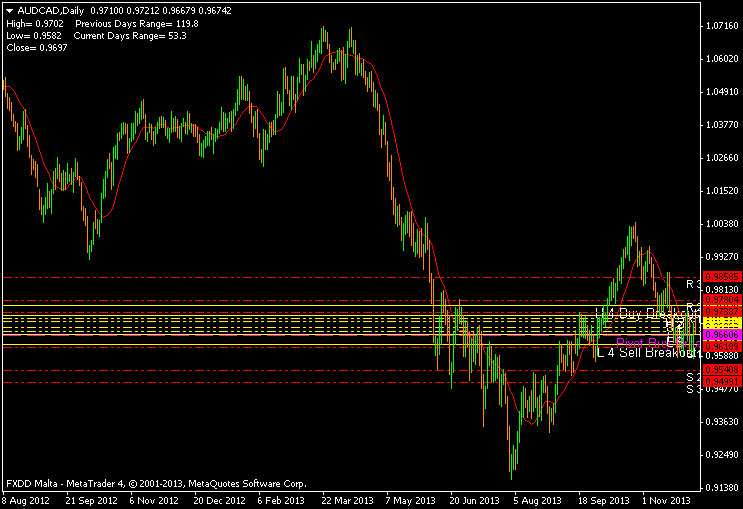Click the yellow price tag on the price axis
This screenshot has height=509, width=743.
(x=722, y=325)
